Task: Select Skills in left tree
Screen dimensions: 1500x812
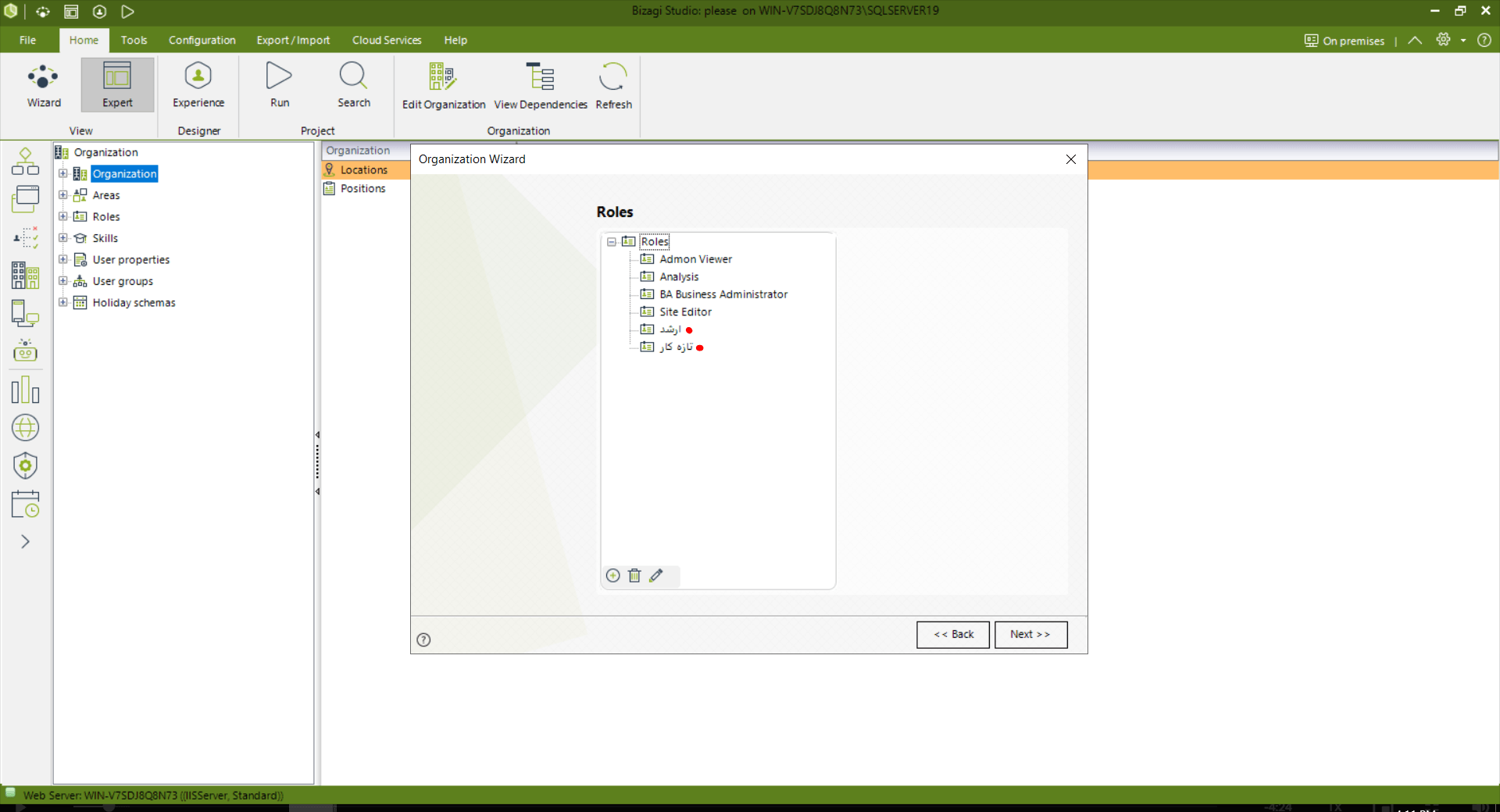Action: 105,238
